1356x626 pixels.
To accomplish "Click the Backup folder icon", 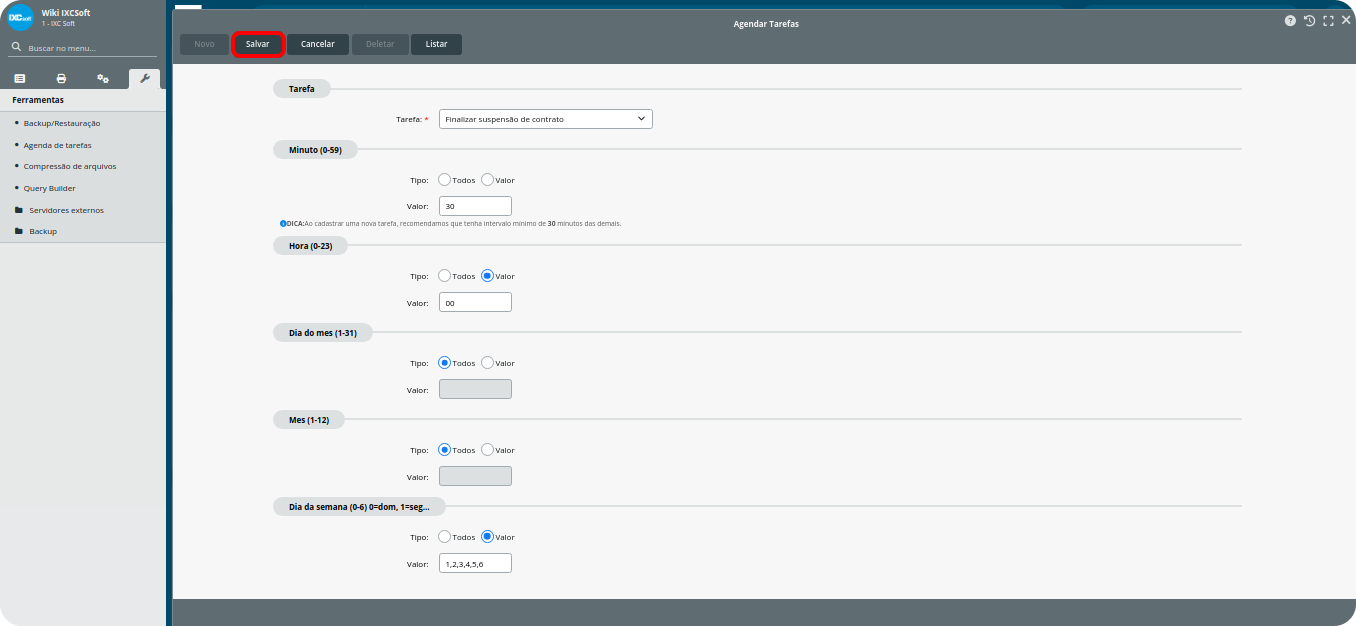I will click(19, 231).
